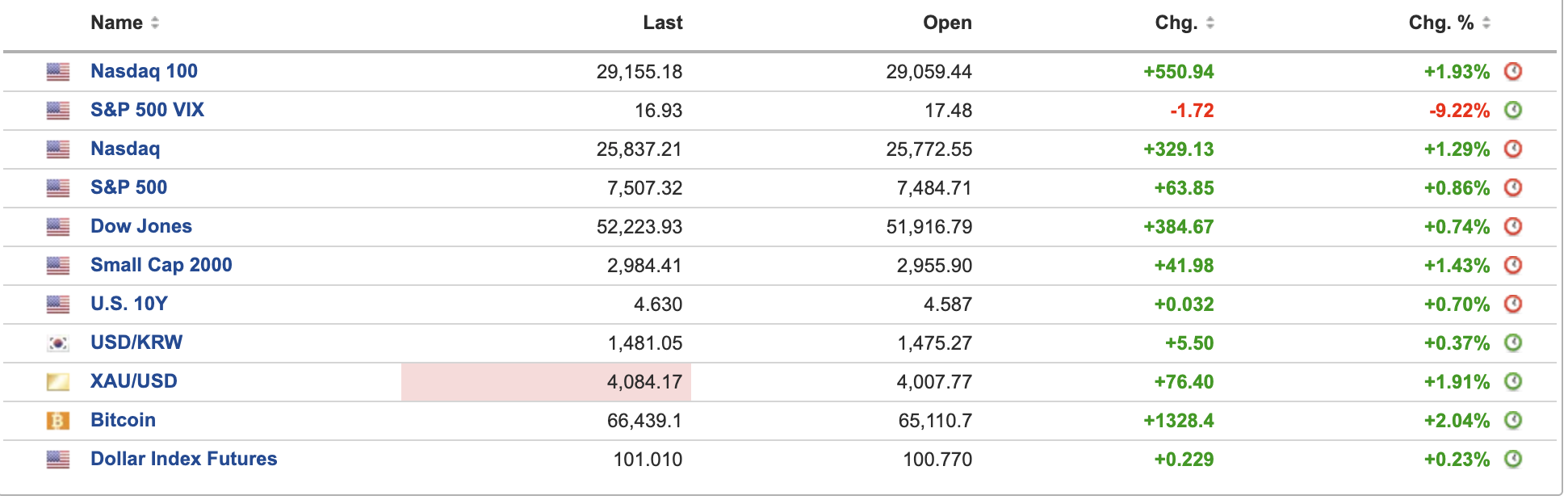Click the green clock icon for S&P 500 VIX
The width and height of the screenshot is (1568, 504).
1513,110
